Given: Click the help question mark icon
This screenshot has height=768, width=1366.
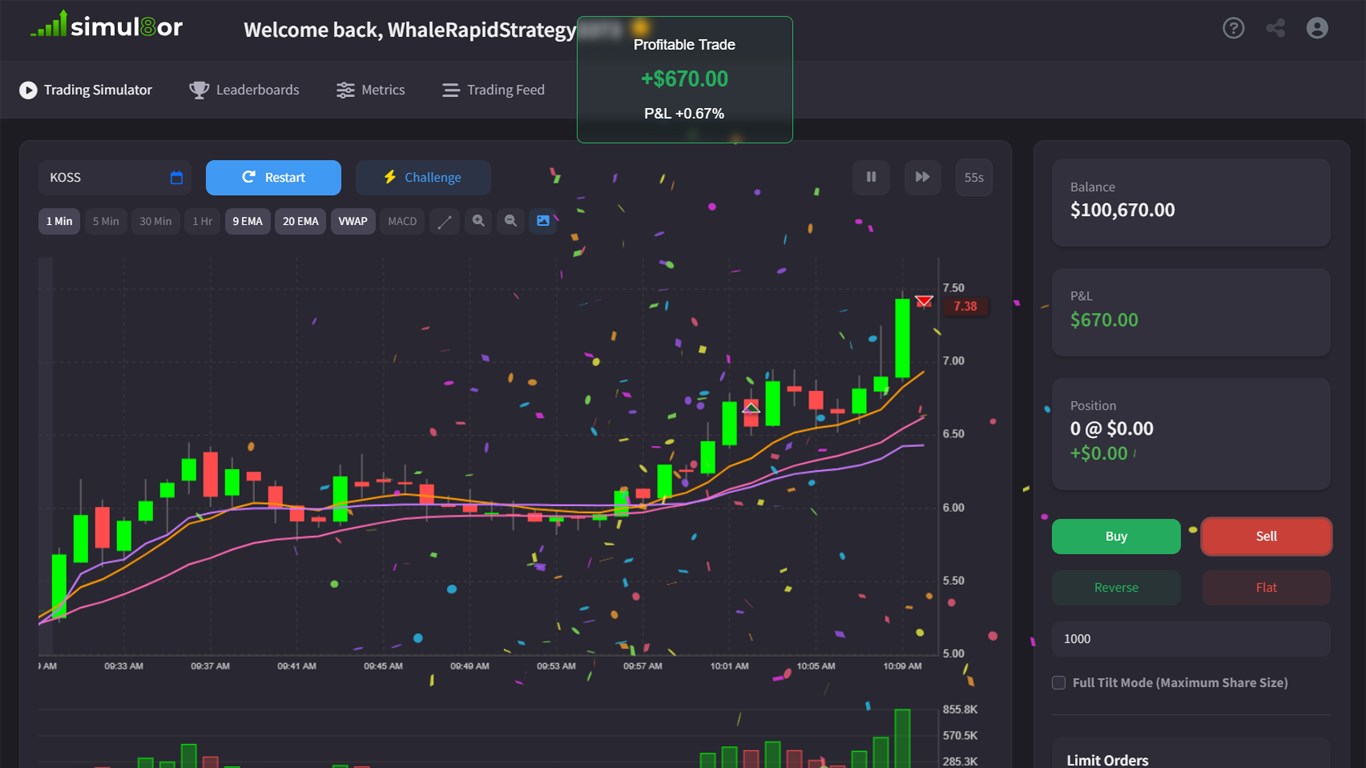Looking at the screenshot, I should [x=1233, y=28].
